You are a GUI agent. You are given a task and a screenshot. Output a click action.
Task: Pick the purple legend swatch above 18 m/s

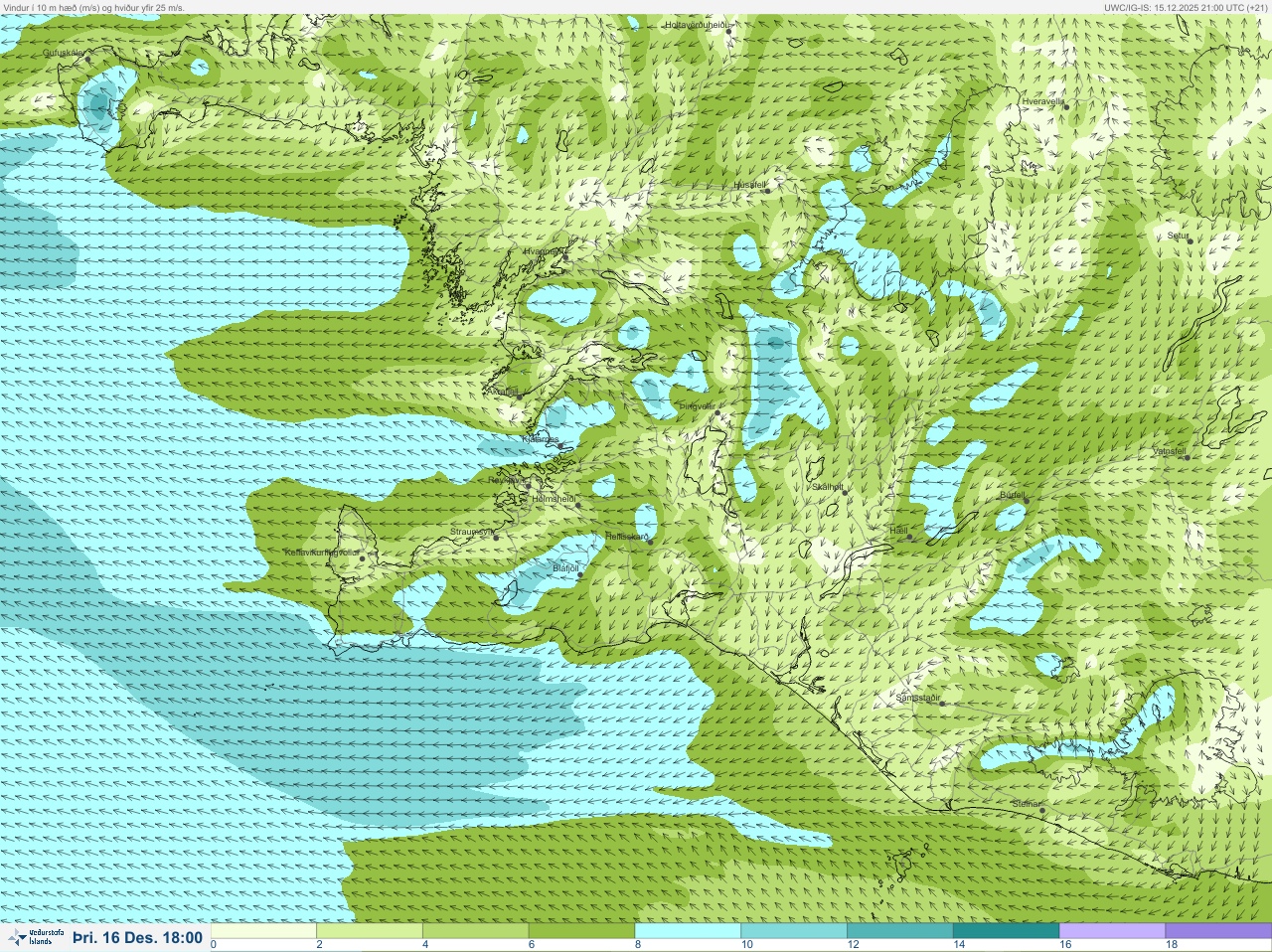coord(1218,931)
